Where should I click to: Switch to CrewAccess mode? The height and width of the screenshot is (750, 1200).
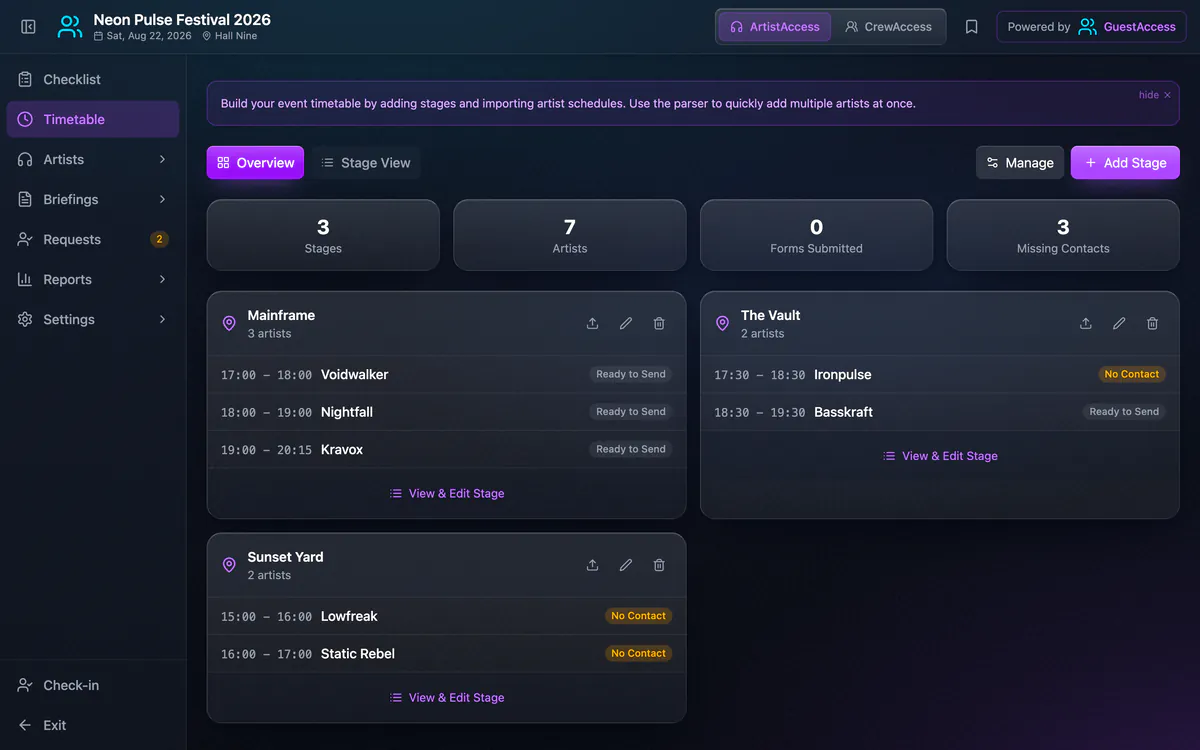[888, 27]
